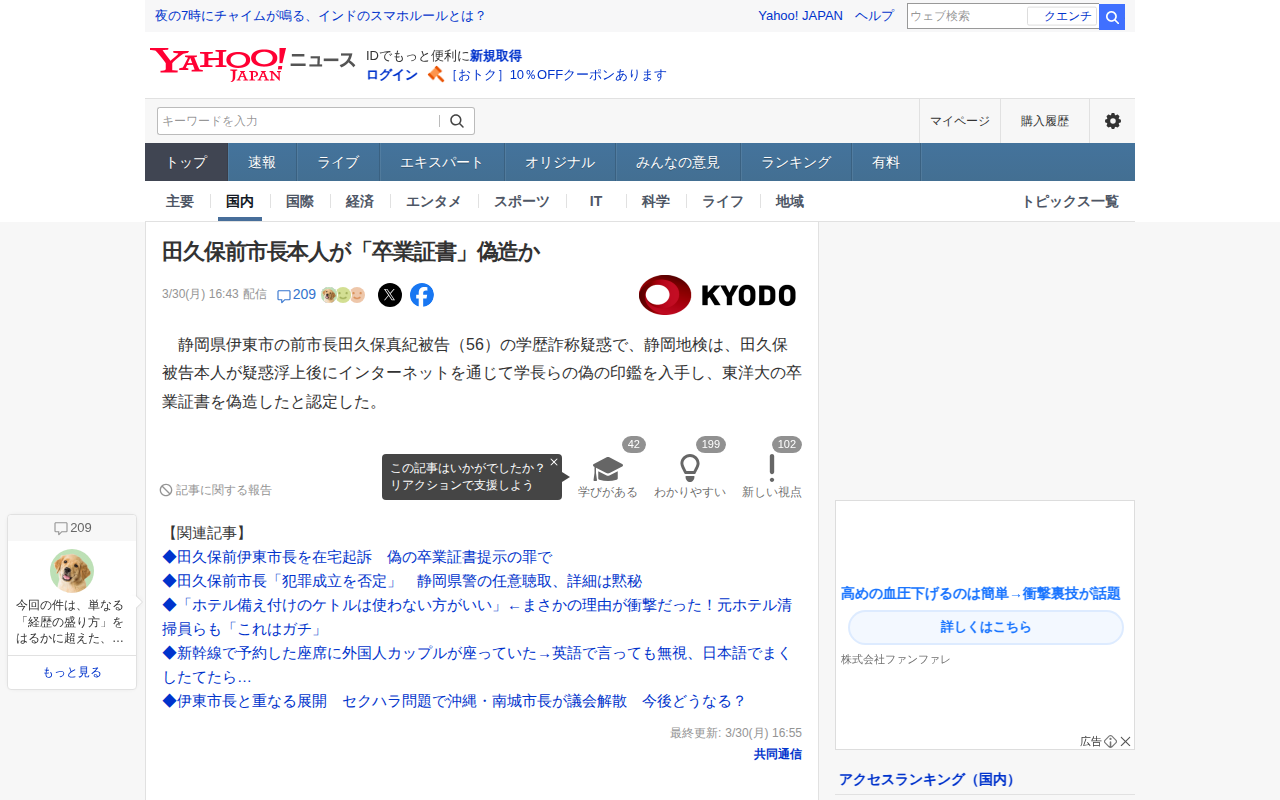This screenshot has width=1280, height=800.
Task: Open 記事に関する報告 report link
Action: tap(216, 490)
